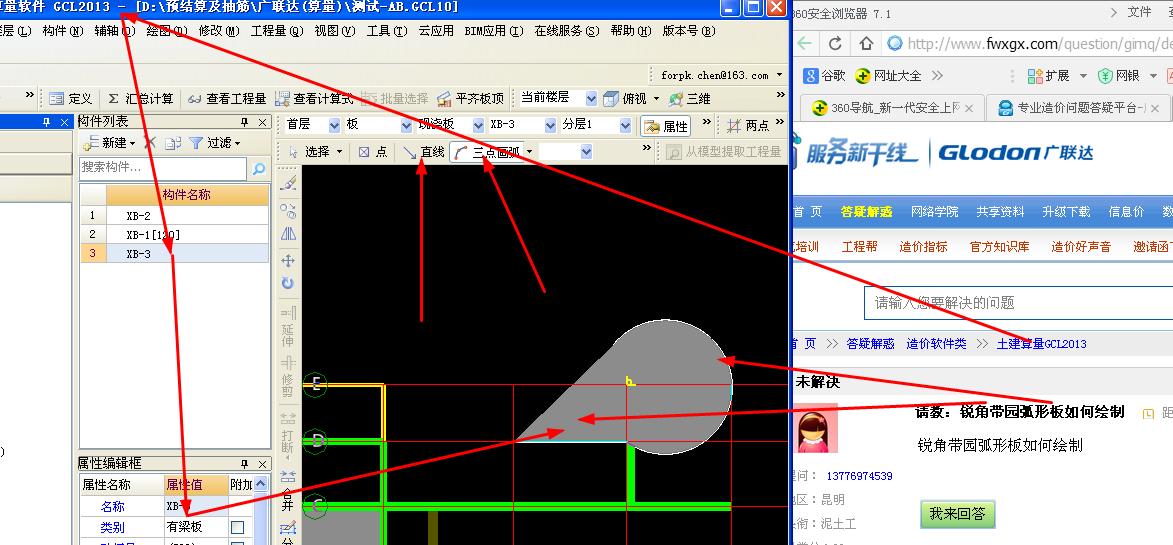Open forpk.chen@163.com account dropdown
The height and width of the screenshot is (545, 1173).
(780, 75)
